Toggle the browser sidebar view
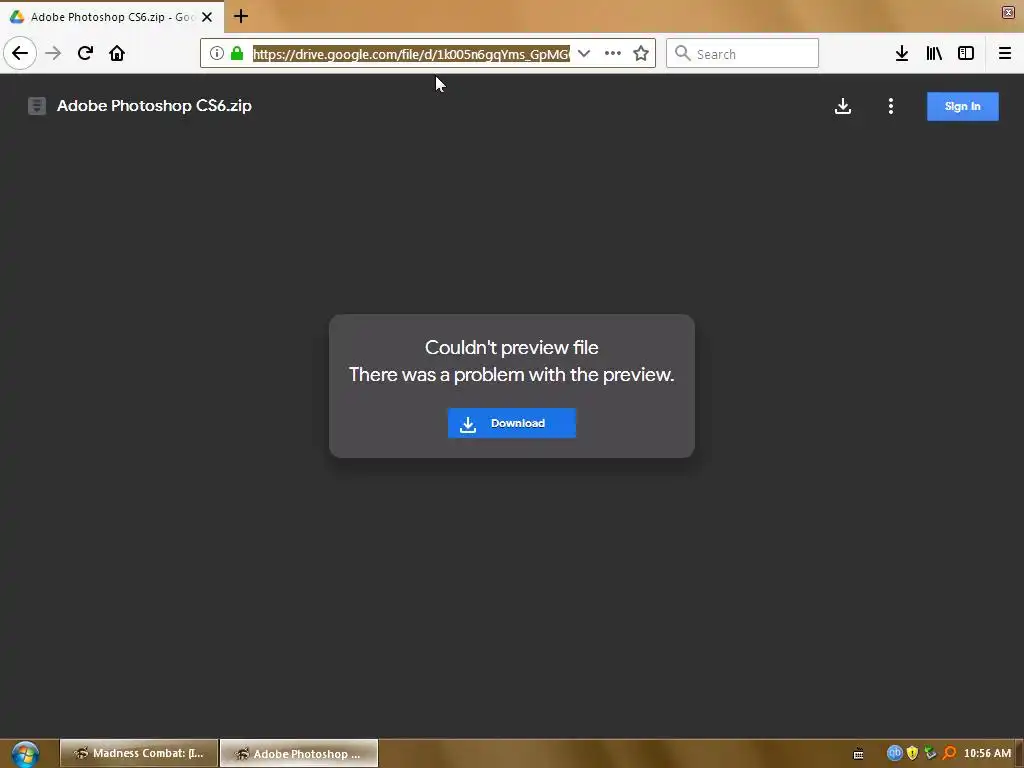Image resolution: width=1024 pixels, height=768 pixels. tap(966, 53)
